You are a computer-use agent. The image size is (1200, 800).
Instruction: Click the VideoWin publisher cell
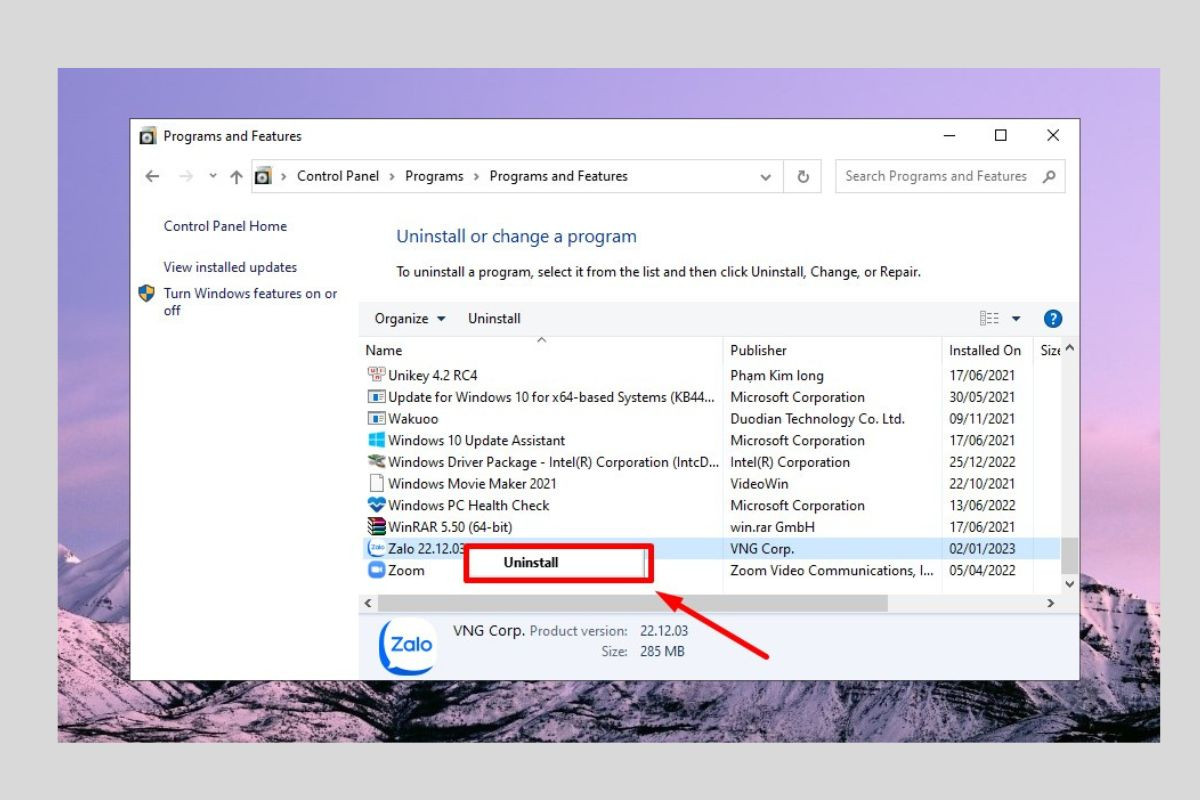pyautogui.click(x=760, y=484)
